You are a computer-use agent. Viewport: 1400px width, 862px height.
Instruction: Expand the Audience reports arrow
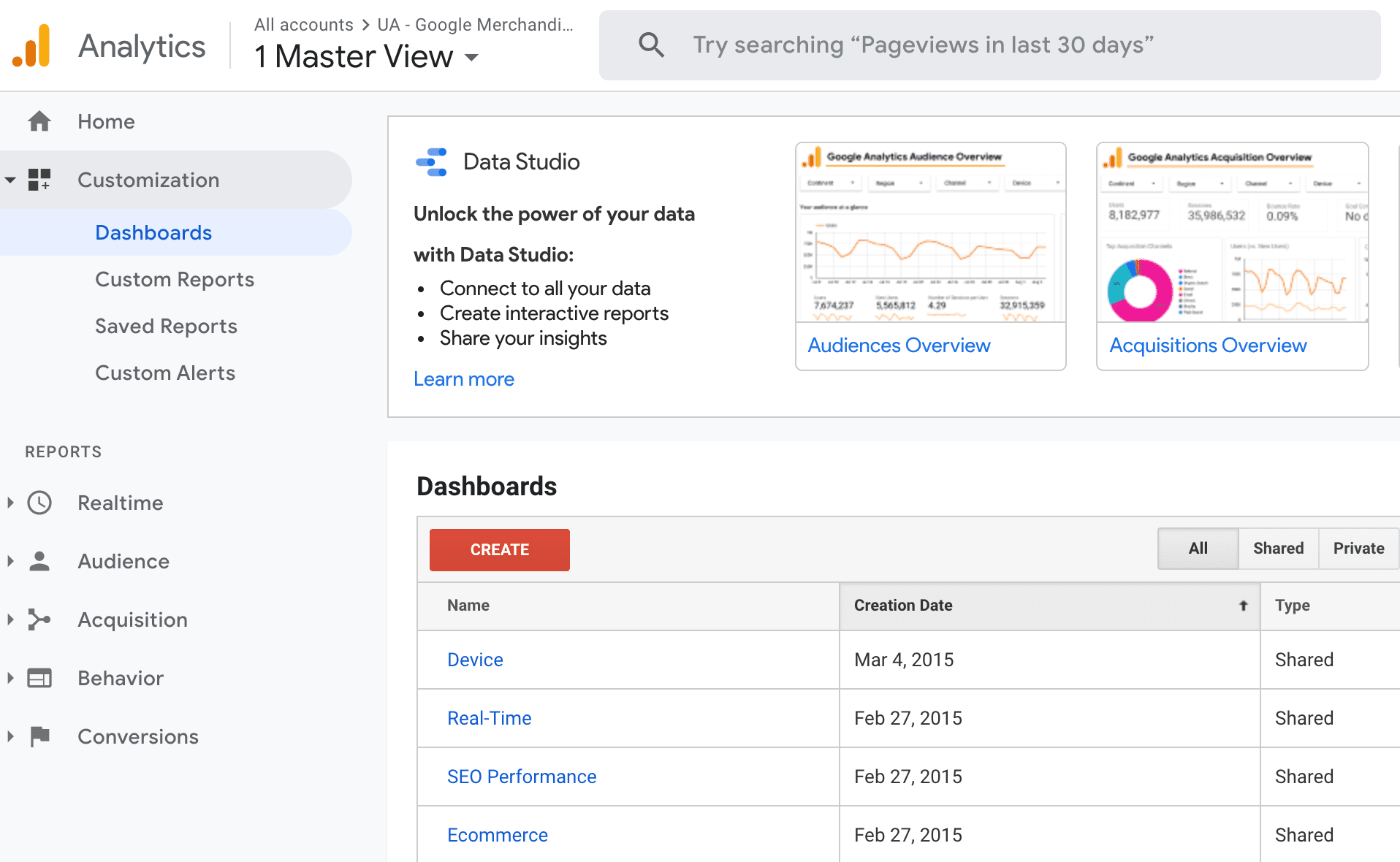10,561
